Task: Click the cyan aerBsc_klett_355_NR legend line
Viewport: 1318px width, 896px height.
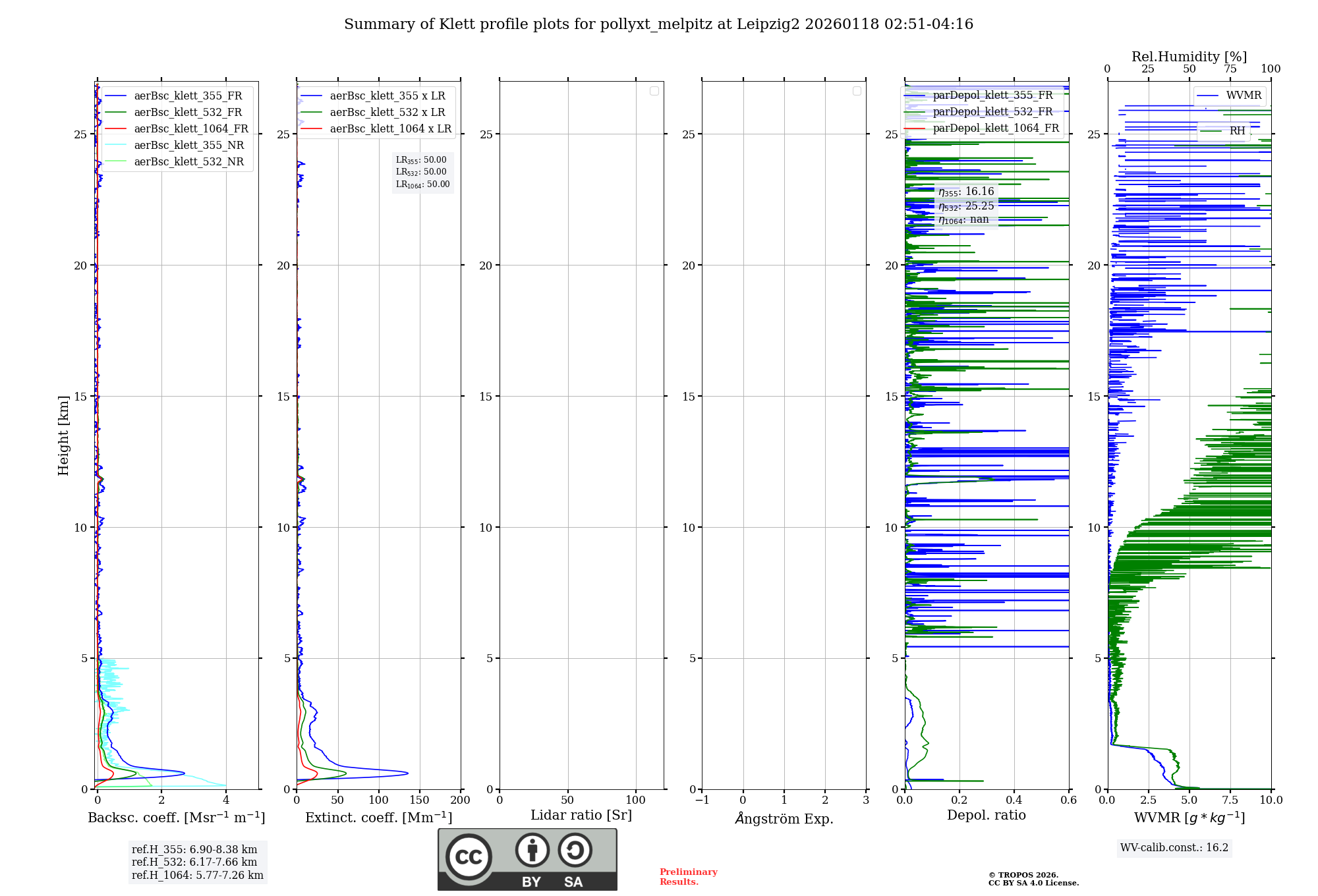Action: (115, 146)
